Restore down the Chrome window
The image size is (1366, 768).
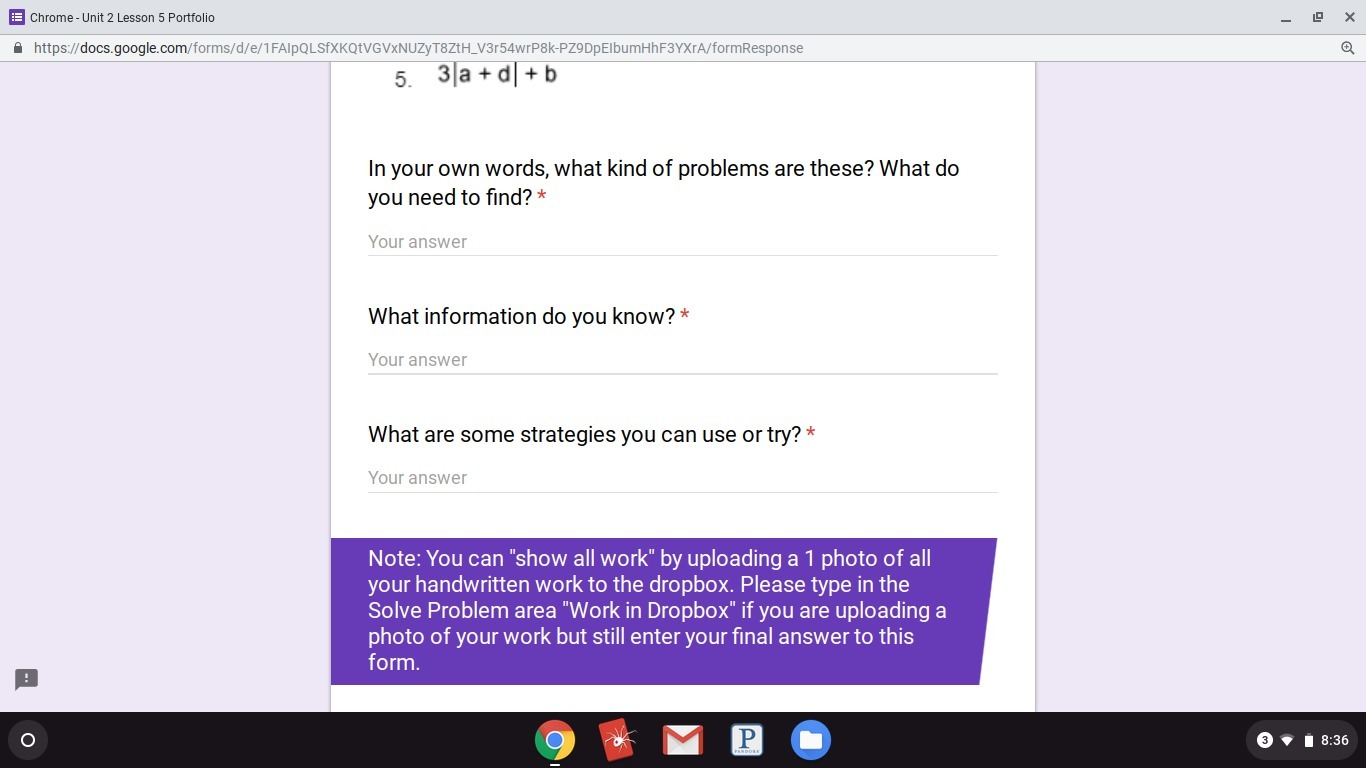tap(1318, 17)
